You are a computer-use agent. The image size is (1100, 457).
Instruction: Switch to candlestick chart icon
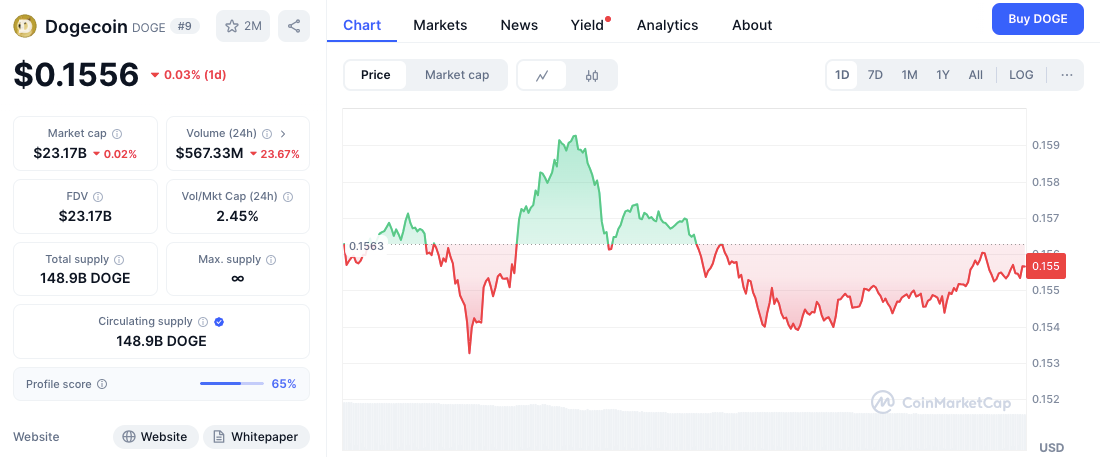click(592, 75)
